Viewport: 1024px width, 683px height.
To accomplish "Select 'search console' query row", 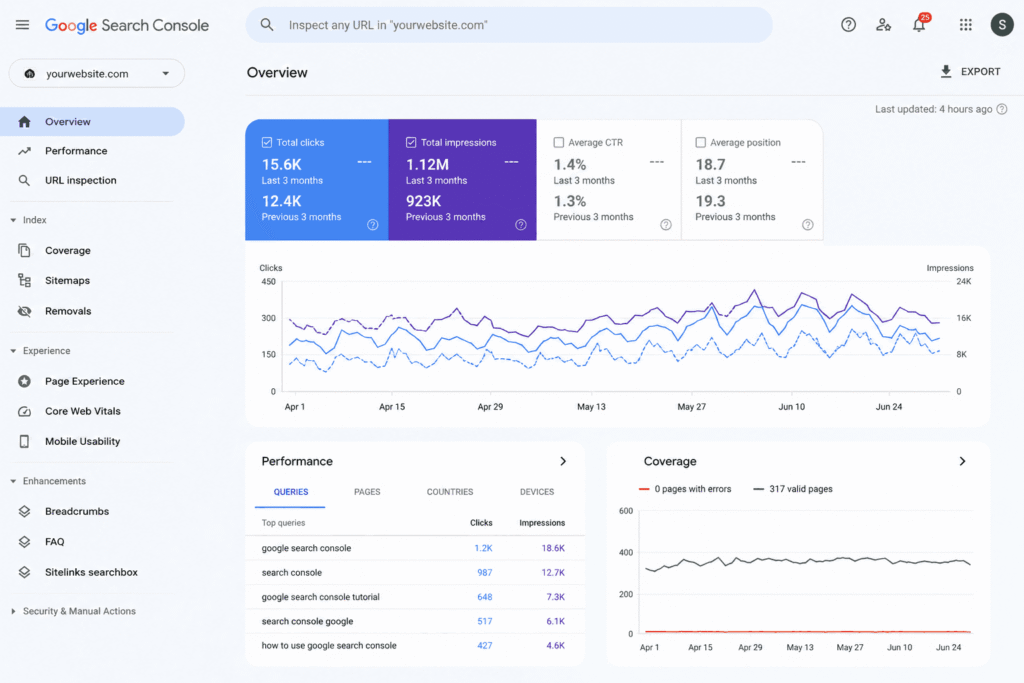I will tap(415, 573).
